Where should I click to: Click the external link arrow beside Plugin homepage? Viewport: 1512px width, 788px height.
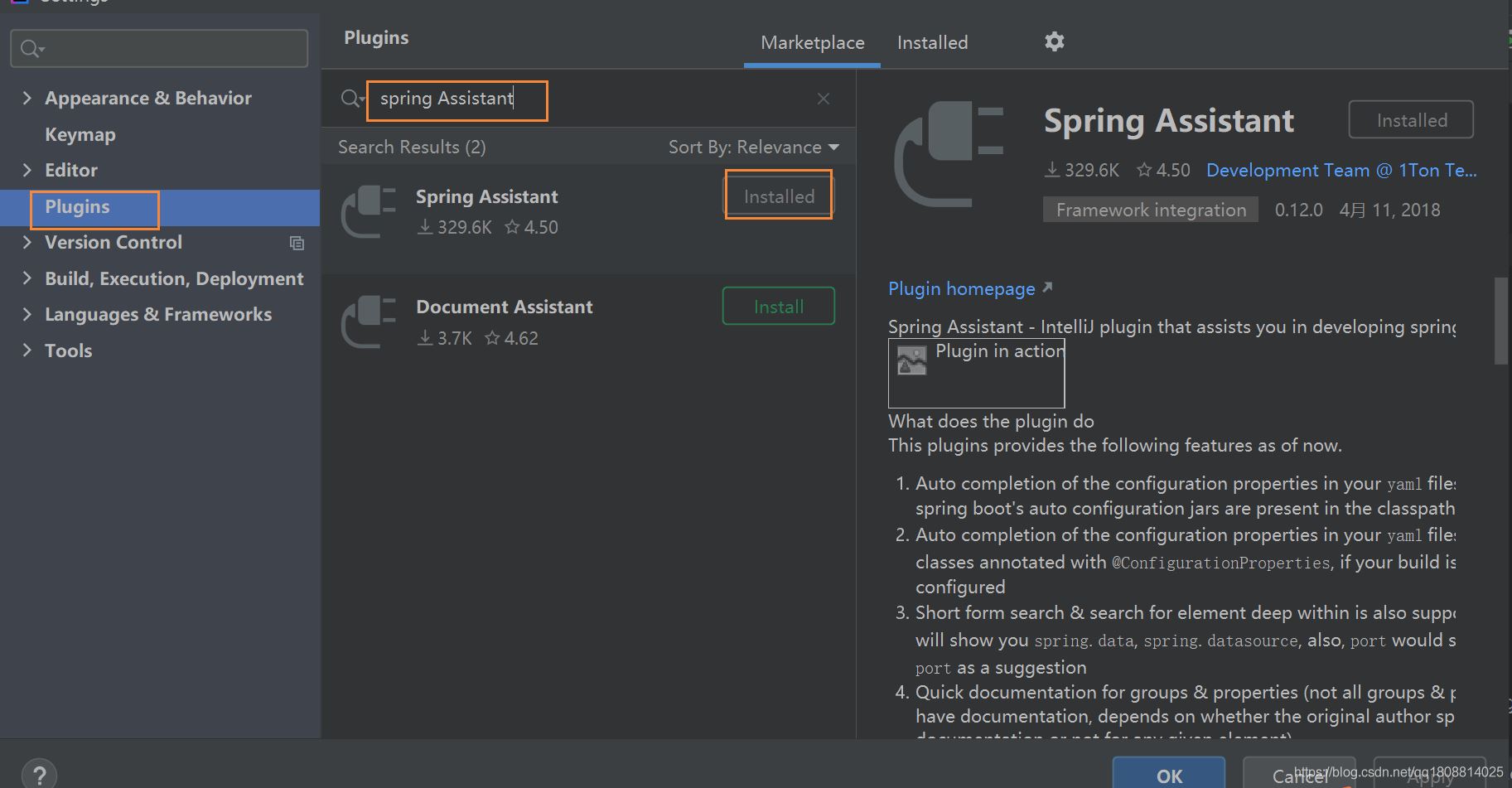click(1046, 287)
